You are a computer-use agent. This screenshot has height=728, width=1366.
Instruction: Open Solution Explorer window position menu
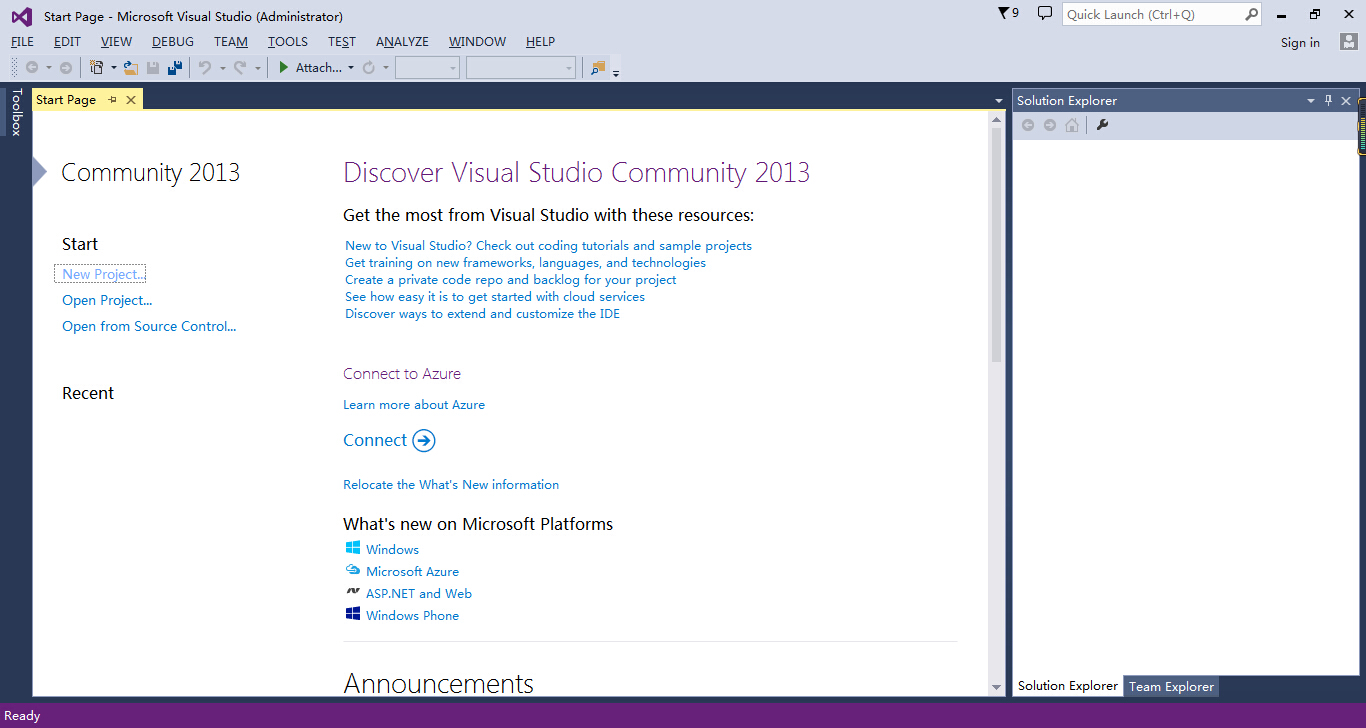(x=1311, y=101)
